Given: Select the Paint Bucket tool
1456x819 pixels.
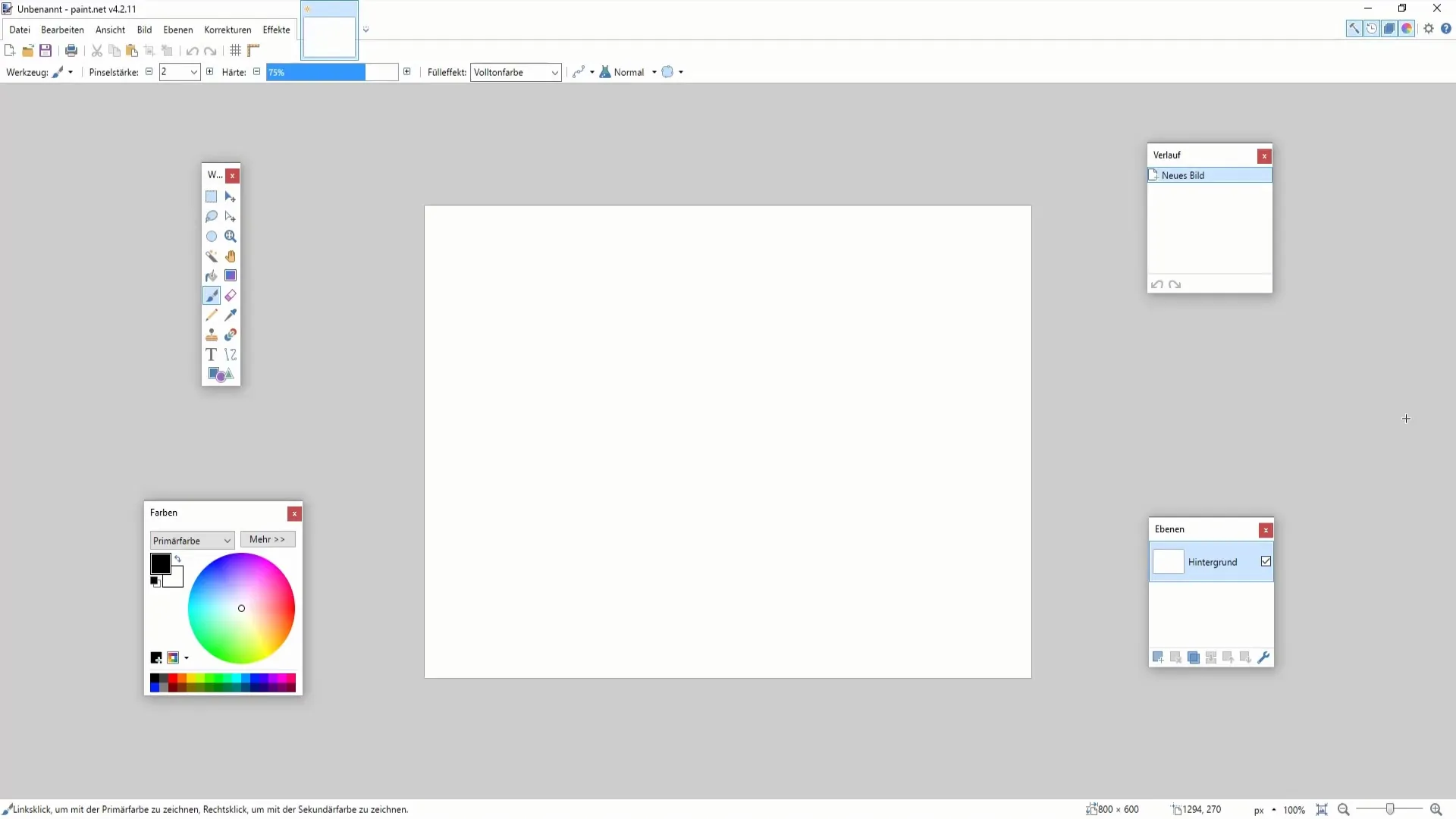Looking at the screenshot, I should 212,275.
